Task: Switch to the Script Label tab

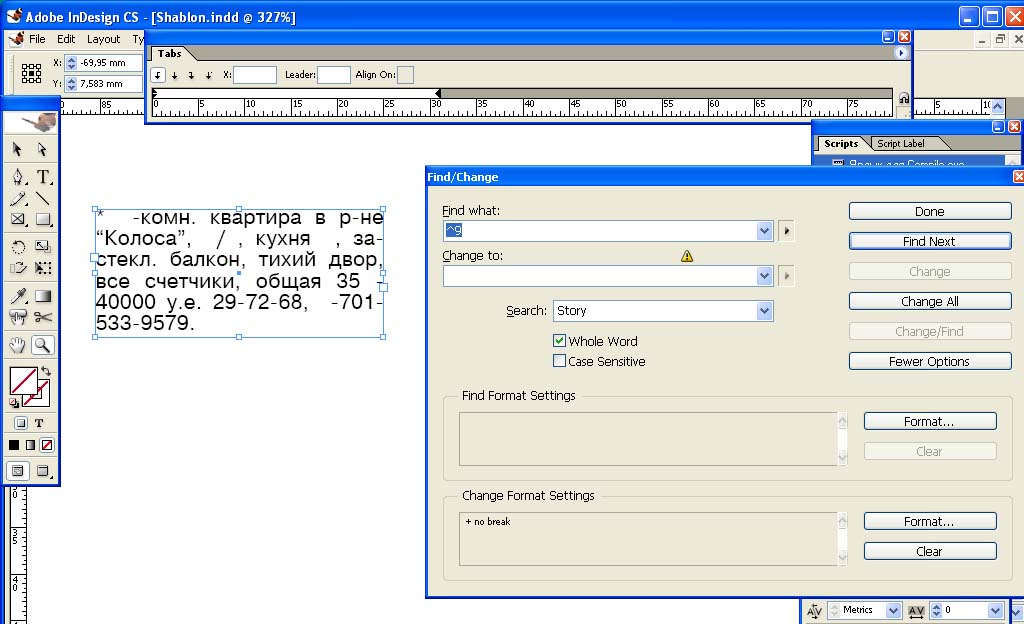Action: coord(901,144)
